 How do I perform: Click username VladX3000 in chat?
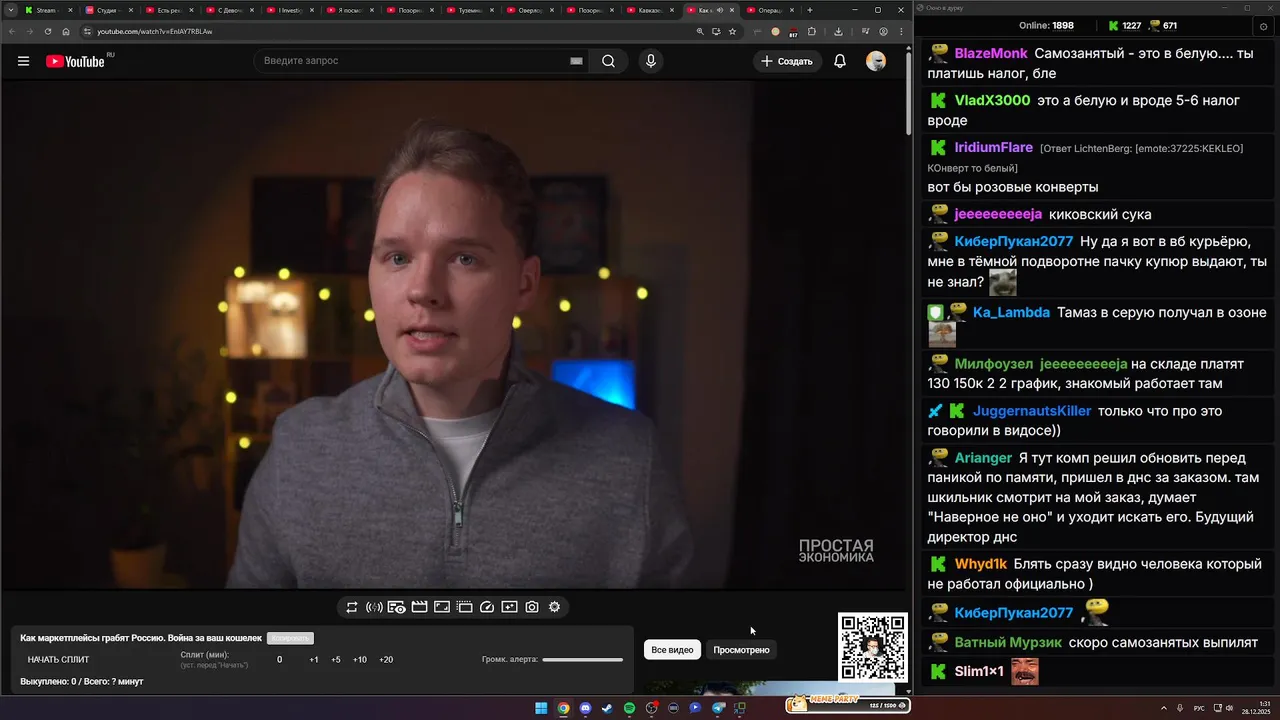[x=992, y=100]
